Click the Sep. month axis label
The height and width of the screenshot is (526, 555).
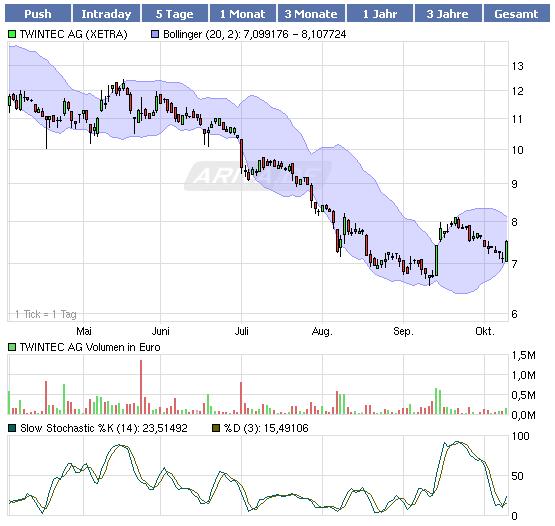click(x=404, y=331)
